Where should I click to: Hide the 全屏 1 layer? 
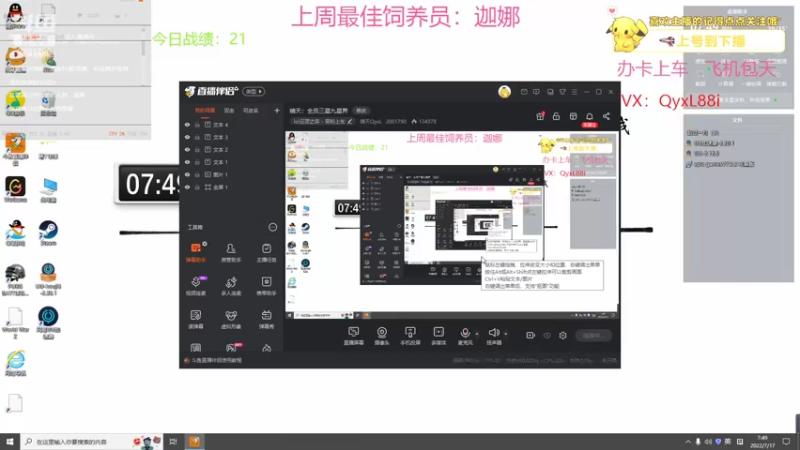187,187
